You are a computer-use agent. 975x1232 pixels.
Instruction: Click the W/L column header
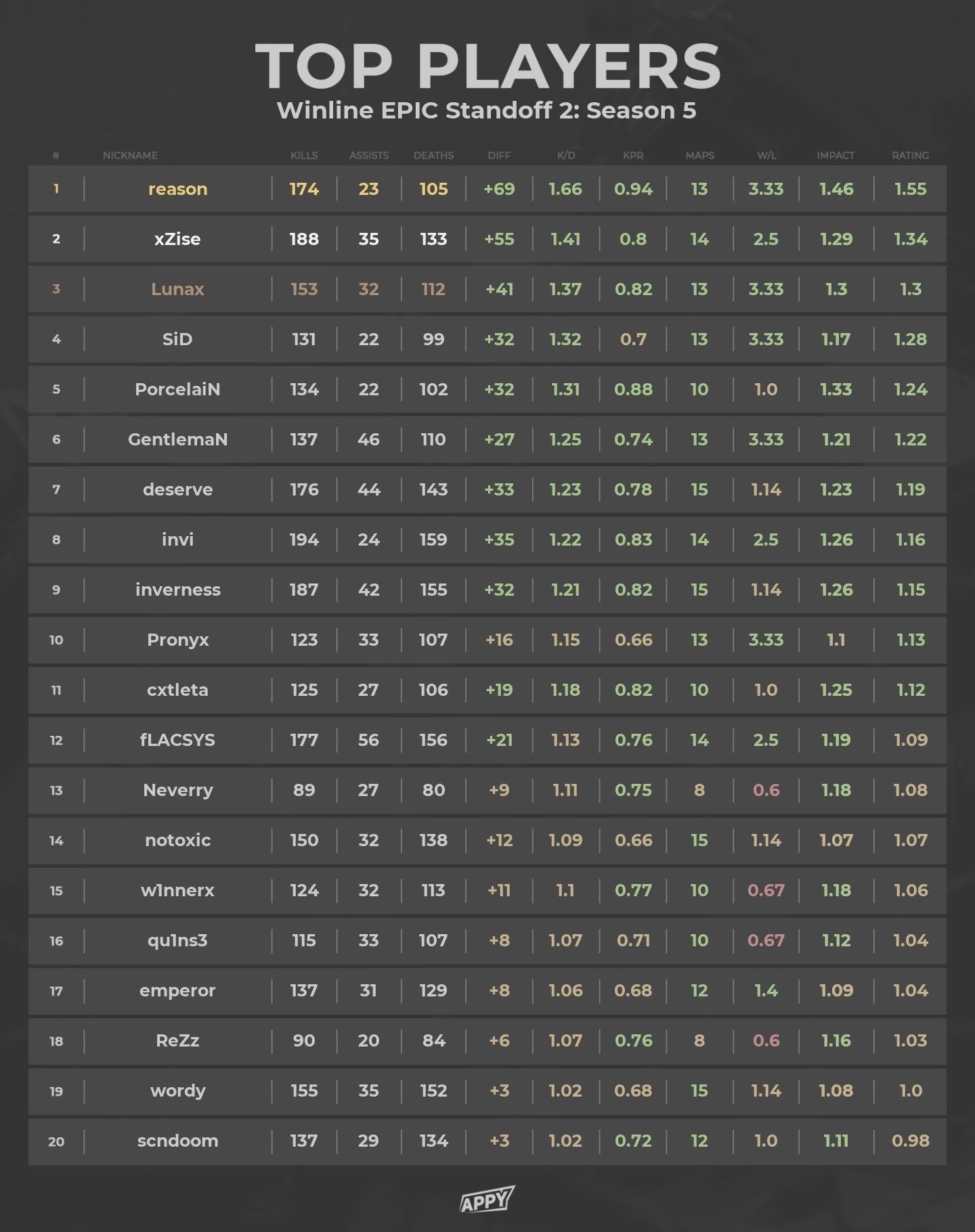(766, 156)
